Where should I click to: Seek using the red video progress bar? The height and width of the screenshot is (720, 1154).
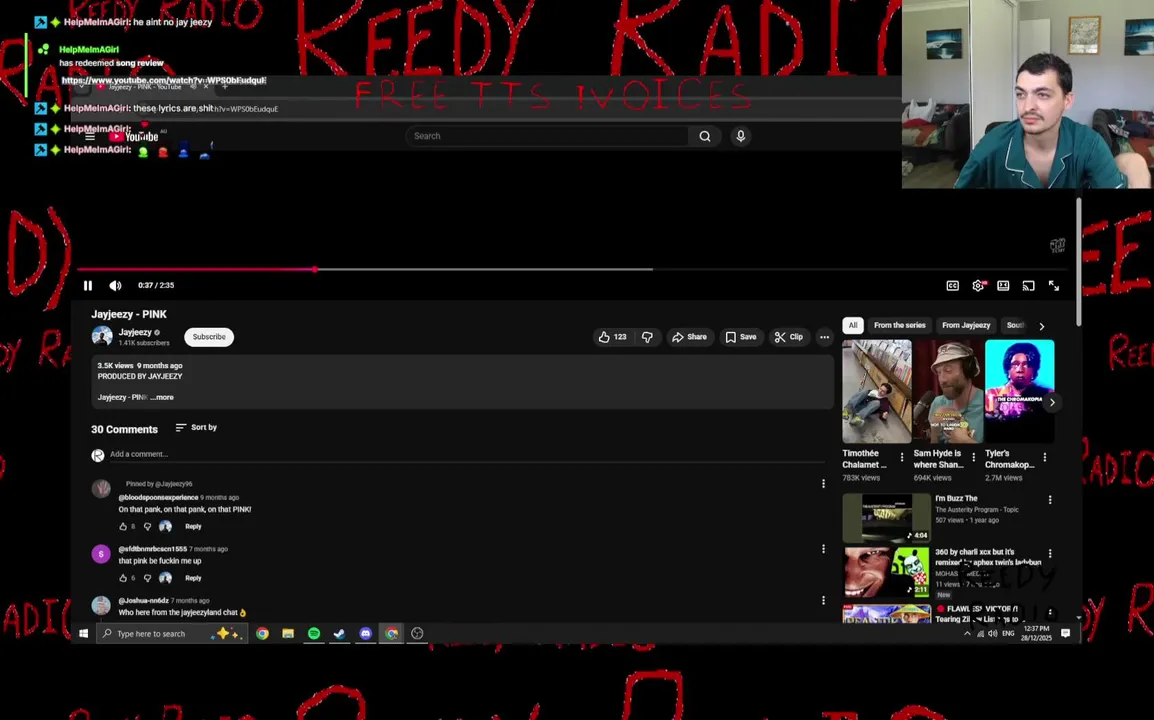(x=573, y=269)
